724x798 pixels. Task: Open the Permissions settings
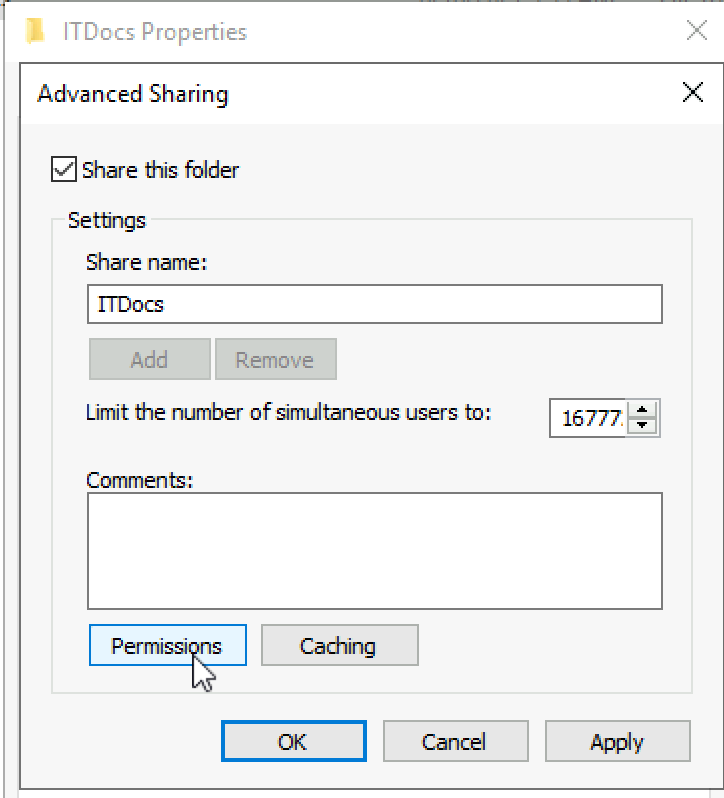coord(168,645)
